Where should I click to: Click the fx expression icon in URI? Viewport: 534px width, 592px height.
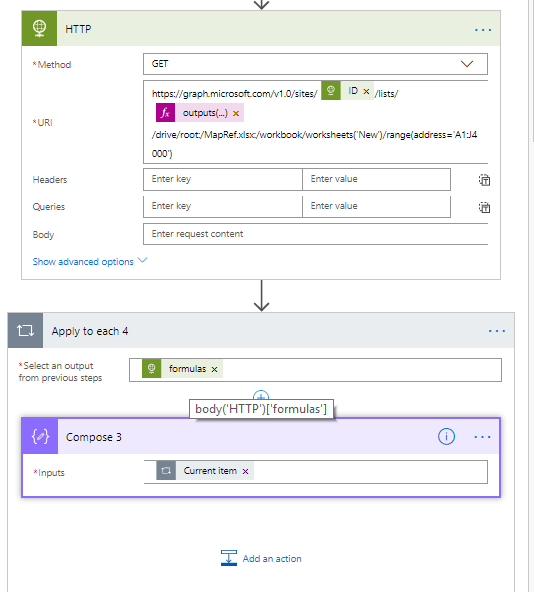165,113
